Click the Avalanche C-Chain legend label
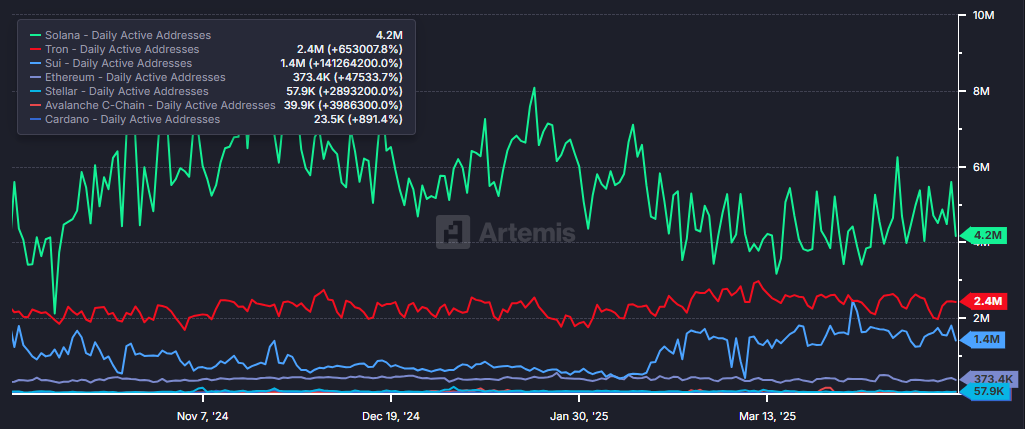 (x=160, y=105)
